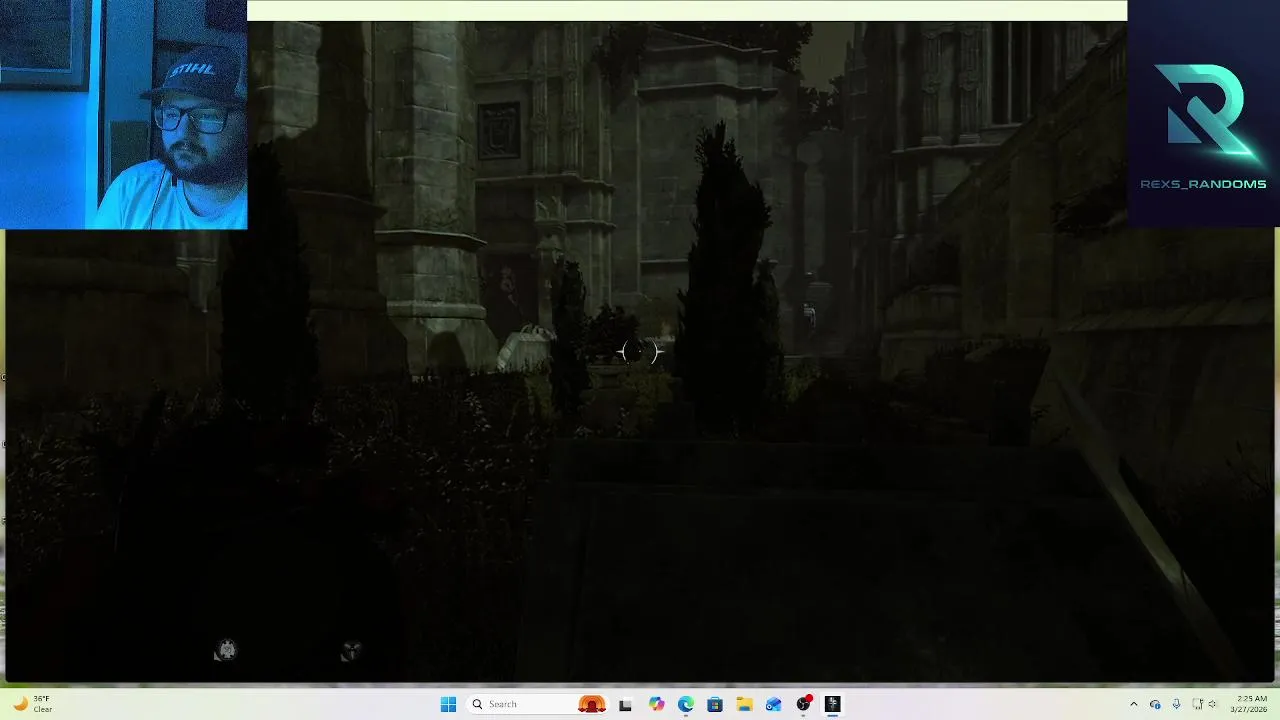Open network quick settings icon
Screen dimensions: 1280x720
click(x=1197, y=704)
